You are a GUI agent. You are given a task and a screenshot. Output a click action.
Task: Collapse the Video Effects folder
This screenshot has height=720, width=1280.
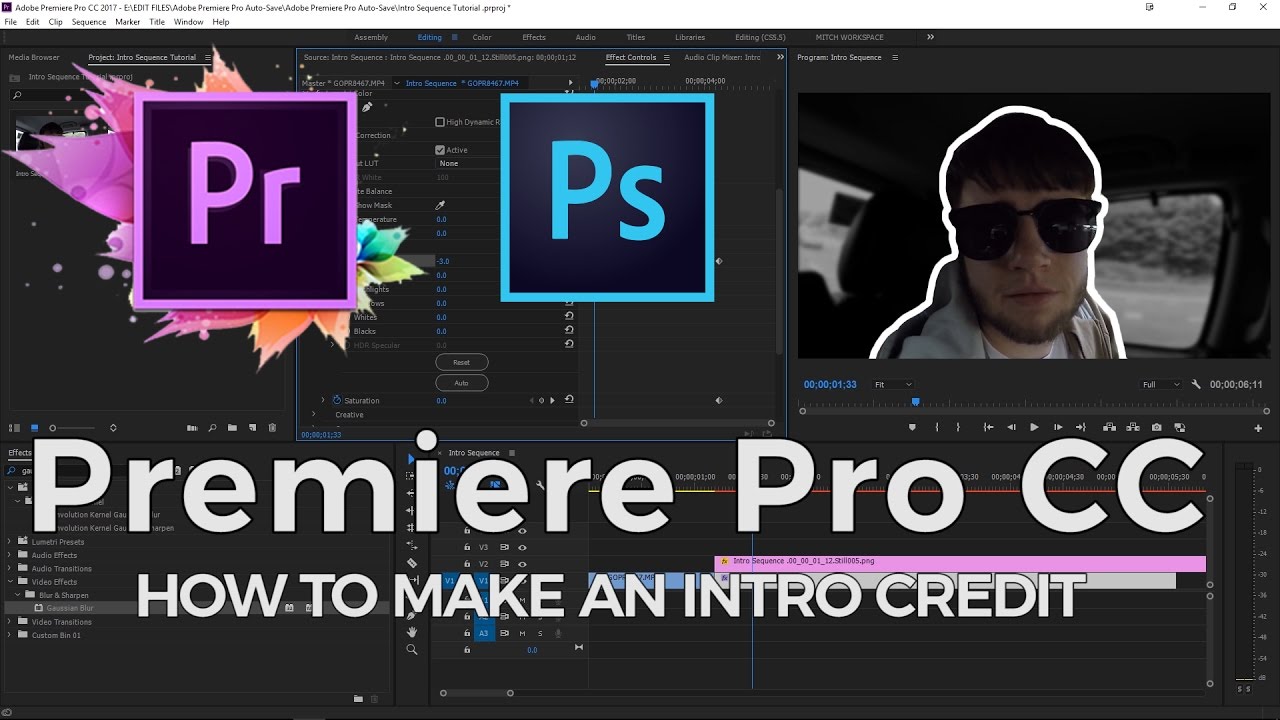(11, 581)
